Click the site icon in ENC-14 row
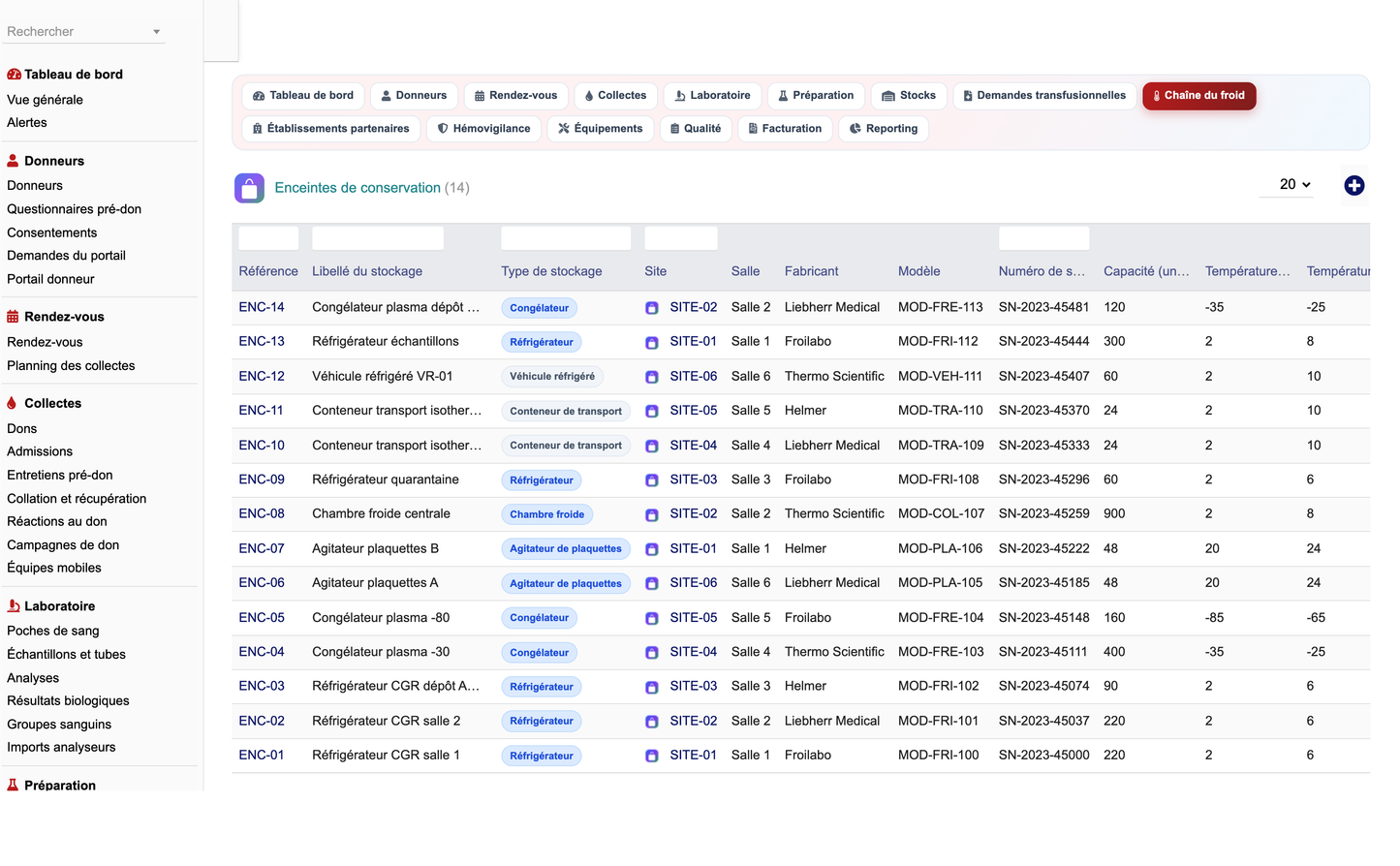This screenshot has height=866, width=1400. 652,308
